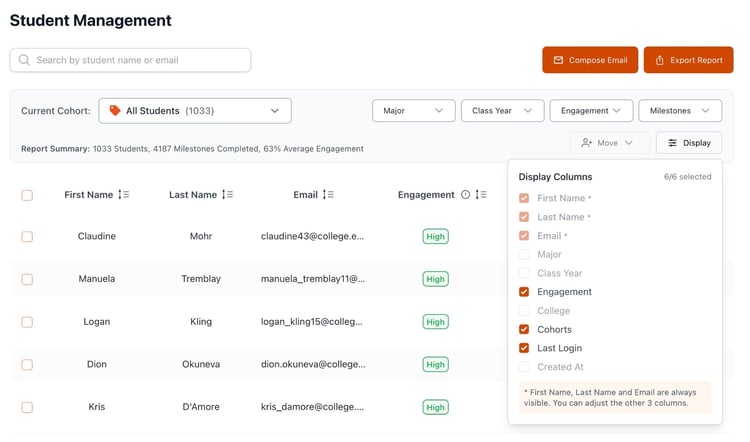The width and height of the screenshot is (750, 442).
Task: Open the Engagement filter dropdown
Action: click(591, 110)
